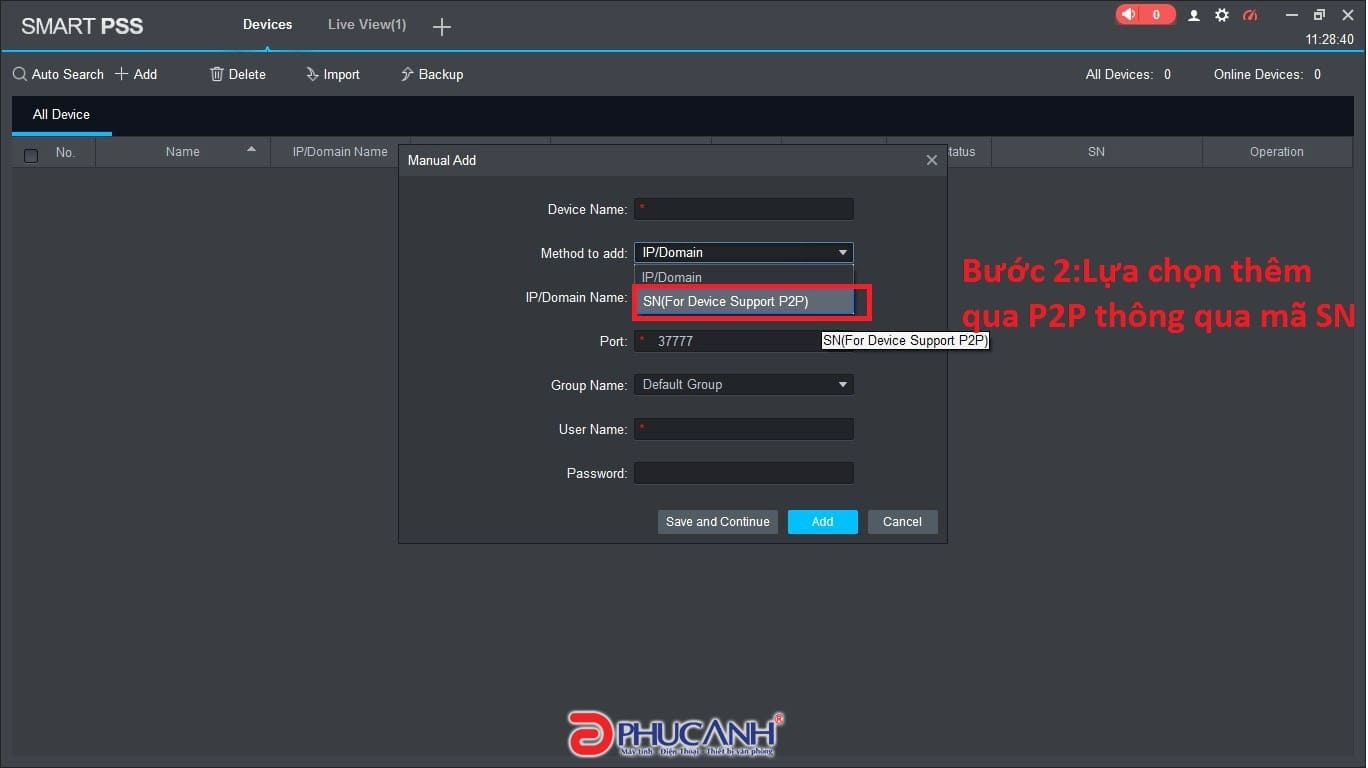
Task: Restore down the SmartPSS window
Action: [1319, 15]
